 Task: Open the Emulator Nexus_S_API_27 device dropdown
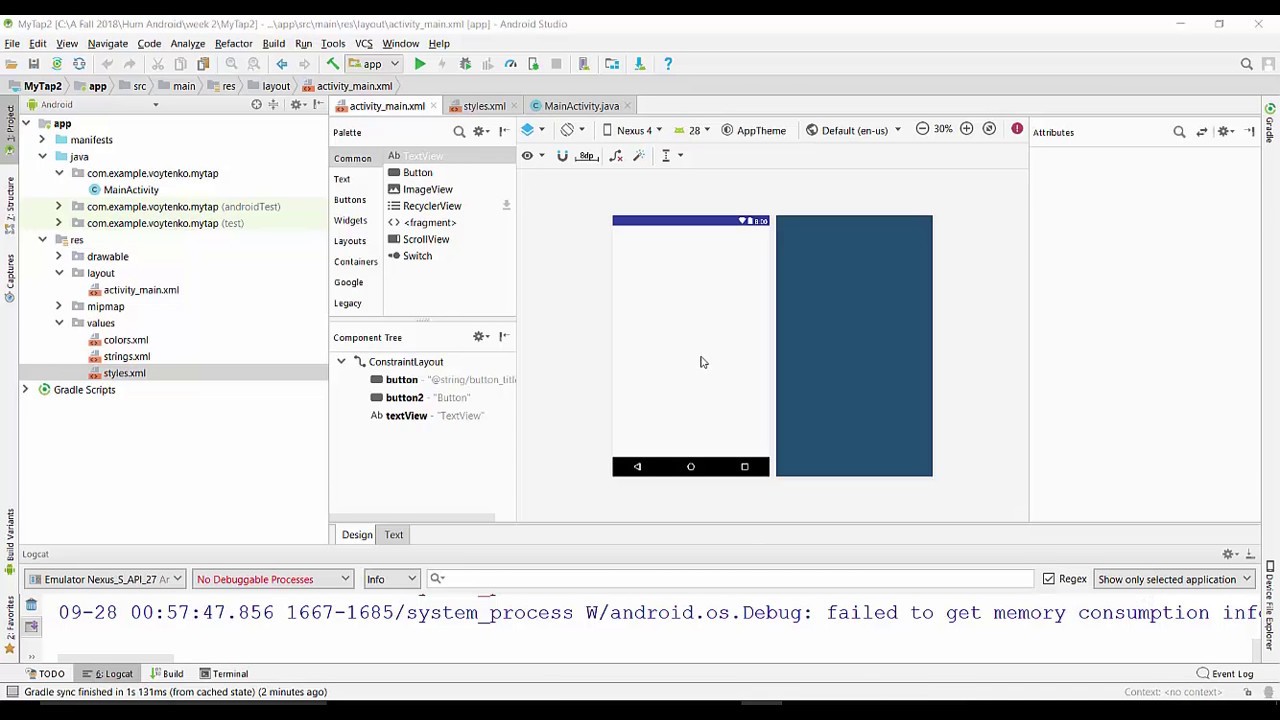(x=105, y=579)
